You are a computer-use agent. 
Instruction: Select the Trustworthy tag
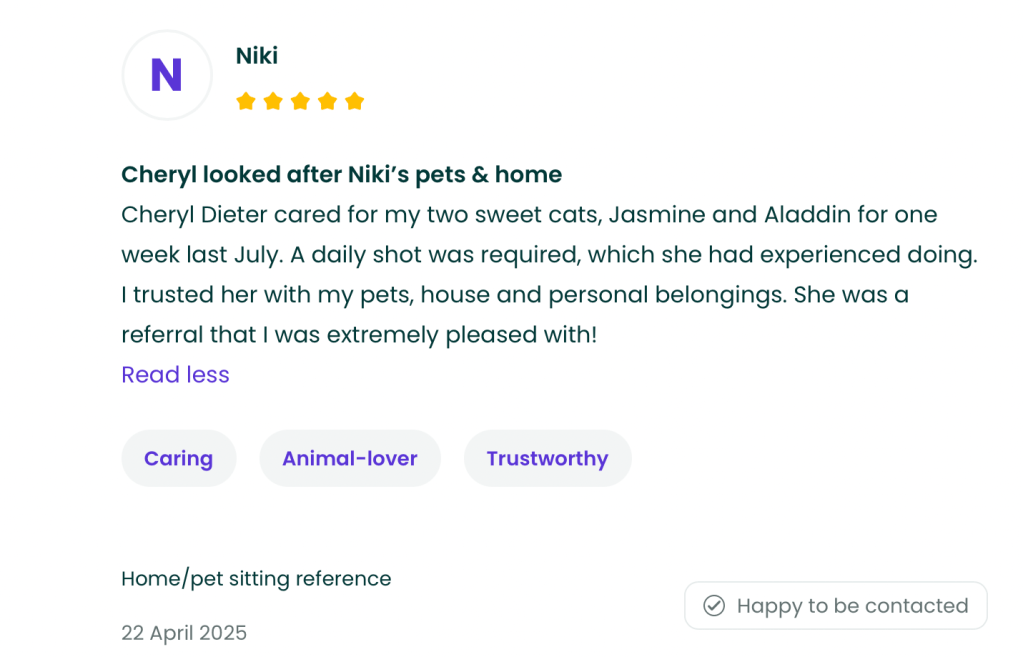547,459
